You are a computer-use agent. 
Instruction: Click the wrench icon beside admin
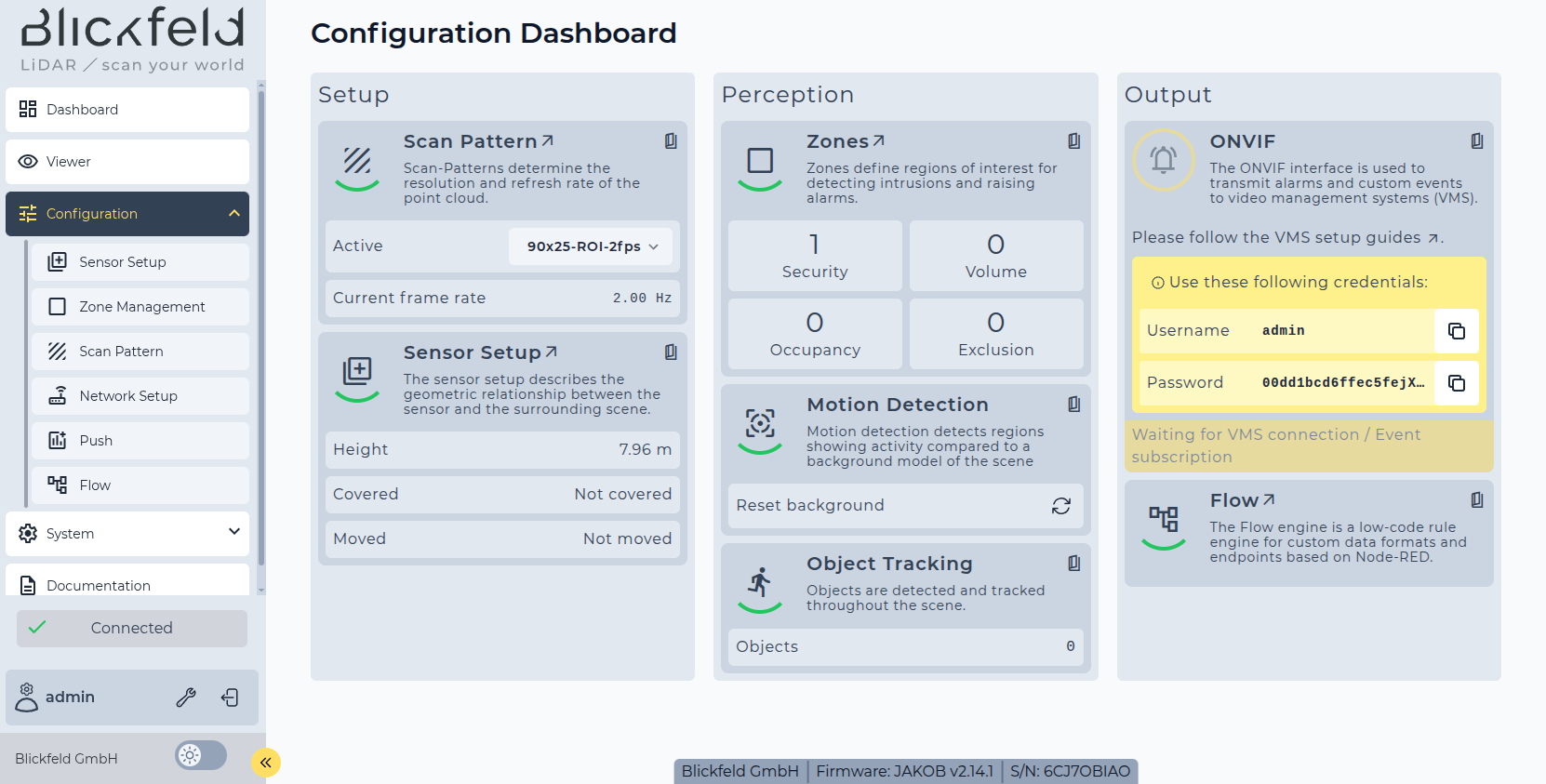[x=186, y=698]
